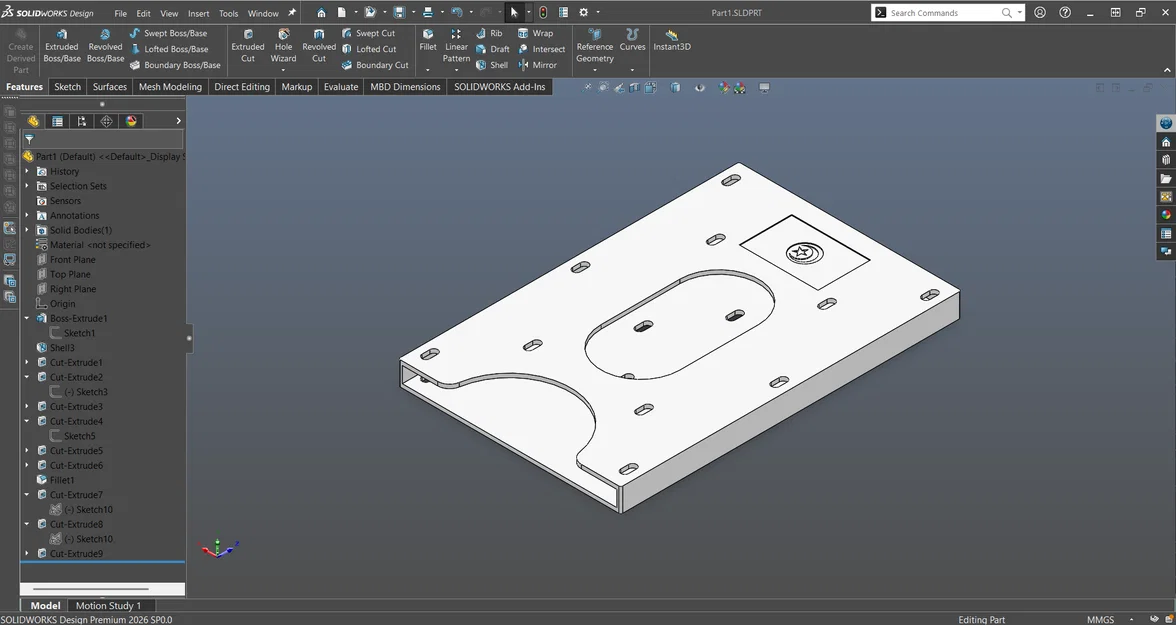This screenshot has width=1176, height=625.
Task: Toggle Hide/Show Items eye icon
Action: [x=699, y=88]
